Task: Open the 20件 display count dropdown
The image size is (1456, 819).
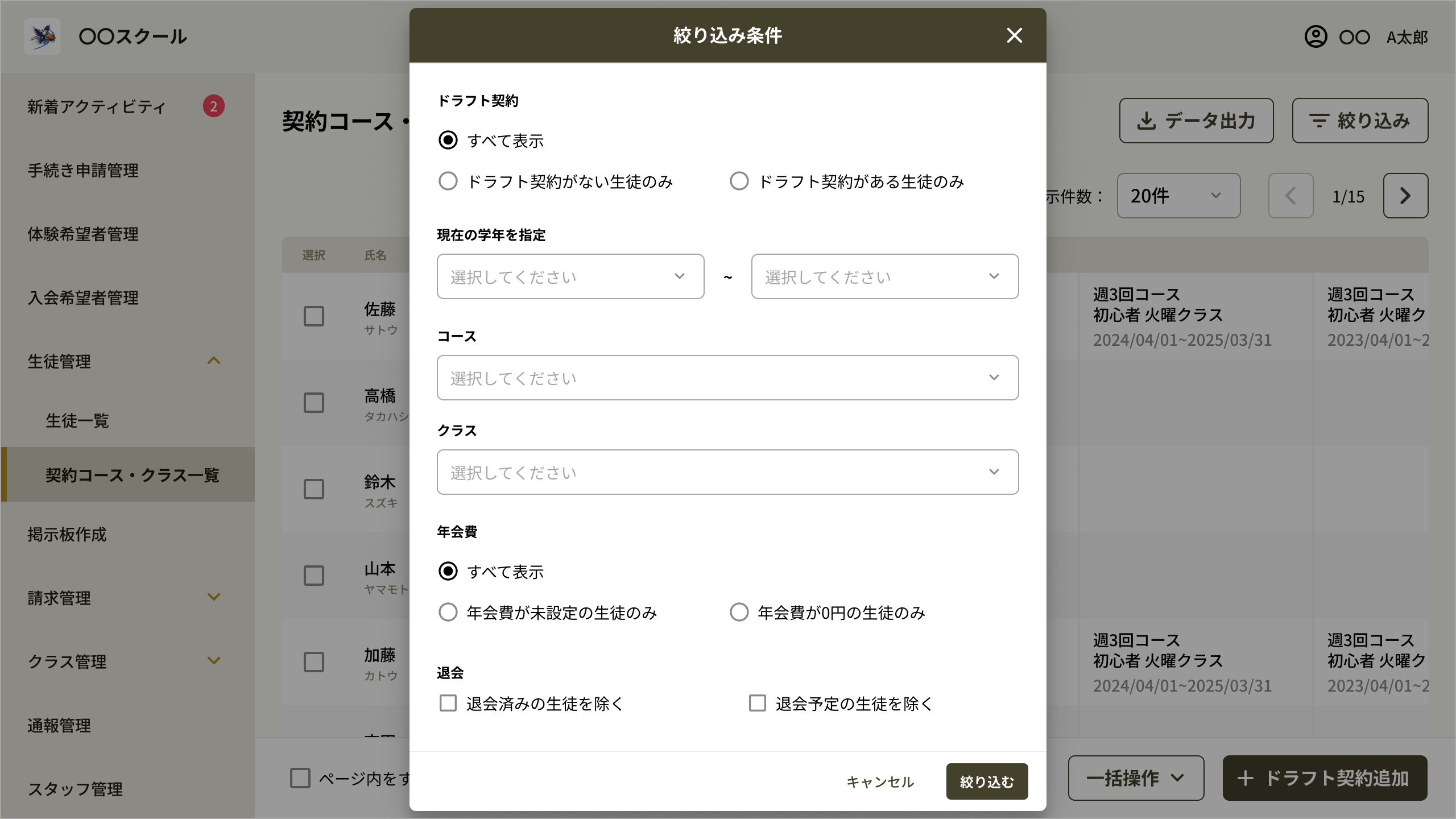Action: click(1178, 196)
